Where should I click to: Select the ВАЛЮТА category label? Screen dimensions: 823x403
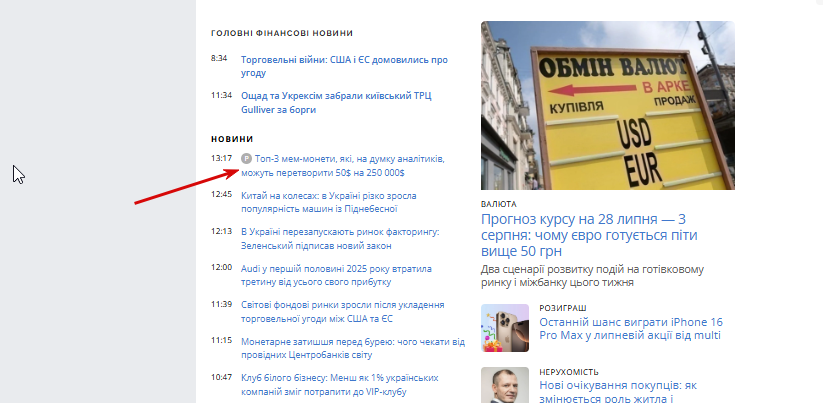499,204
